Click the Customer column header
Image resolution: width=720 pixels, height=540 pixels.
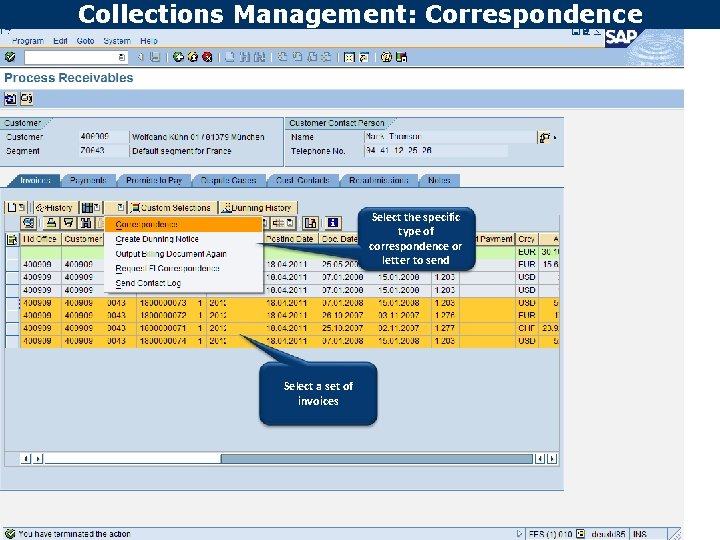pos(83,239)
